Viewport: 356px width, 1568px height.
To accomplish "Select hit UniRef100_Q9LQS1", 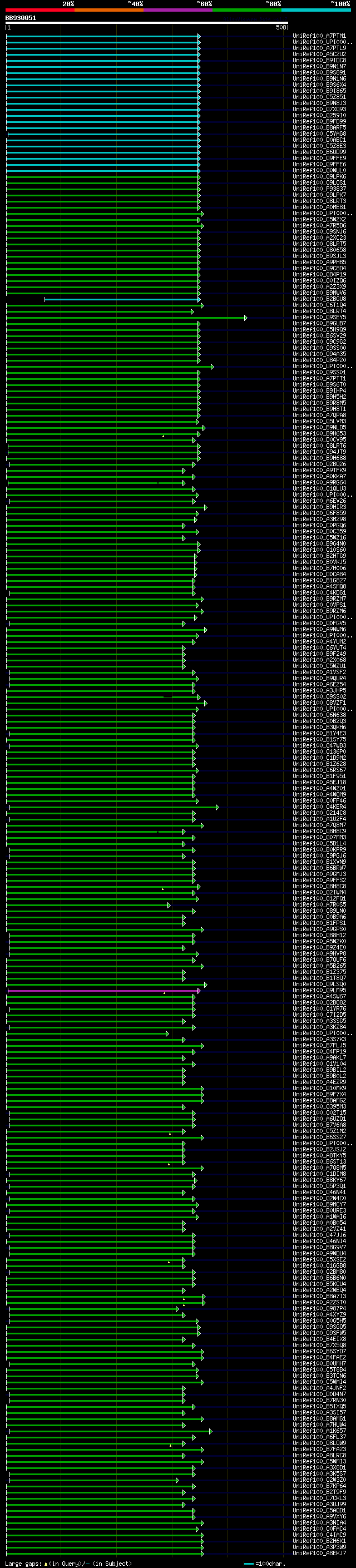I will [x=319, y=182].
